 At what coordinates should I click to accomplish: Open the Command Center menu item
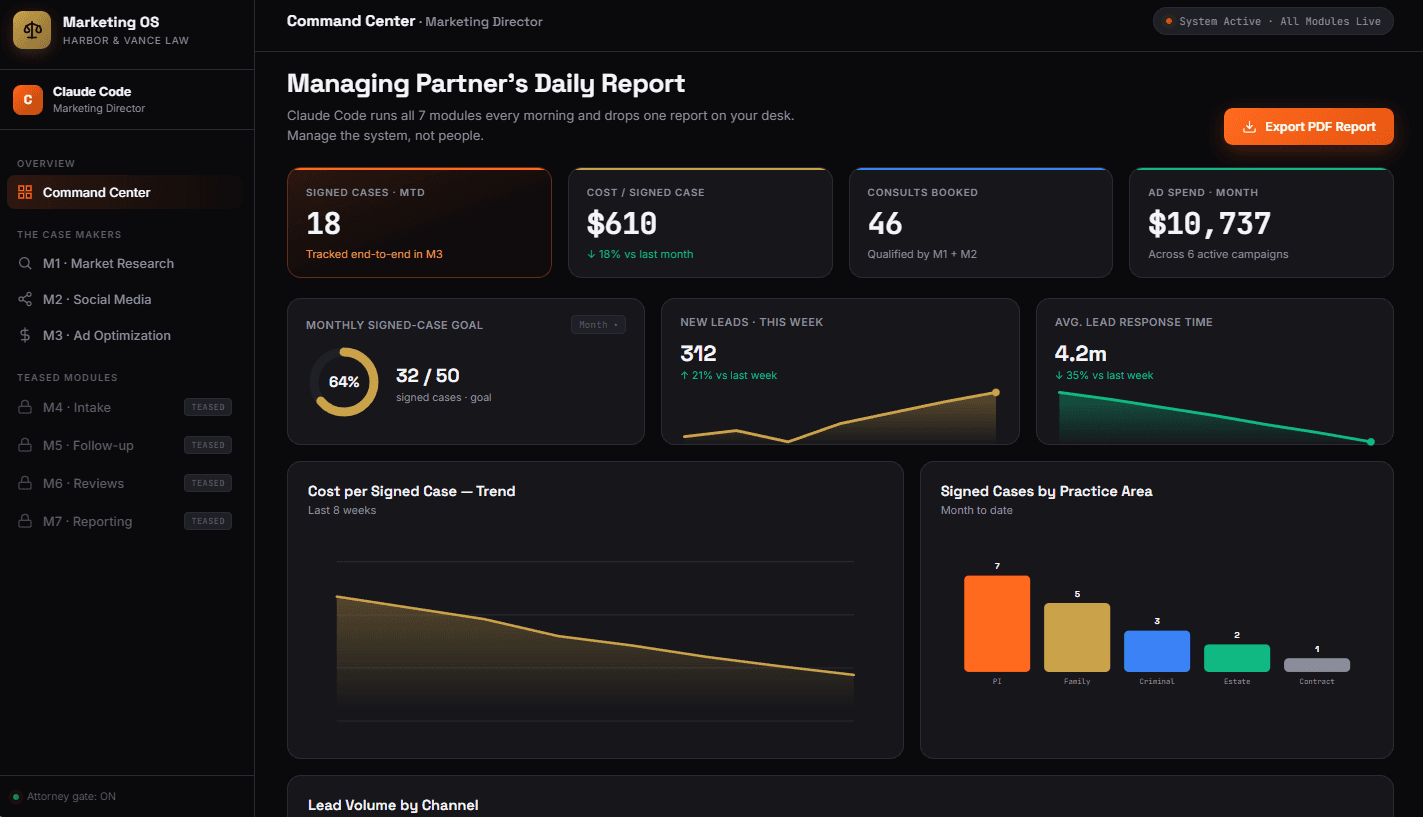124,192
